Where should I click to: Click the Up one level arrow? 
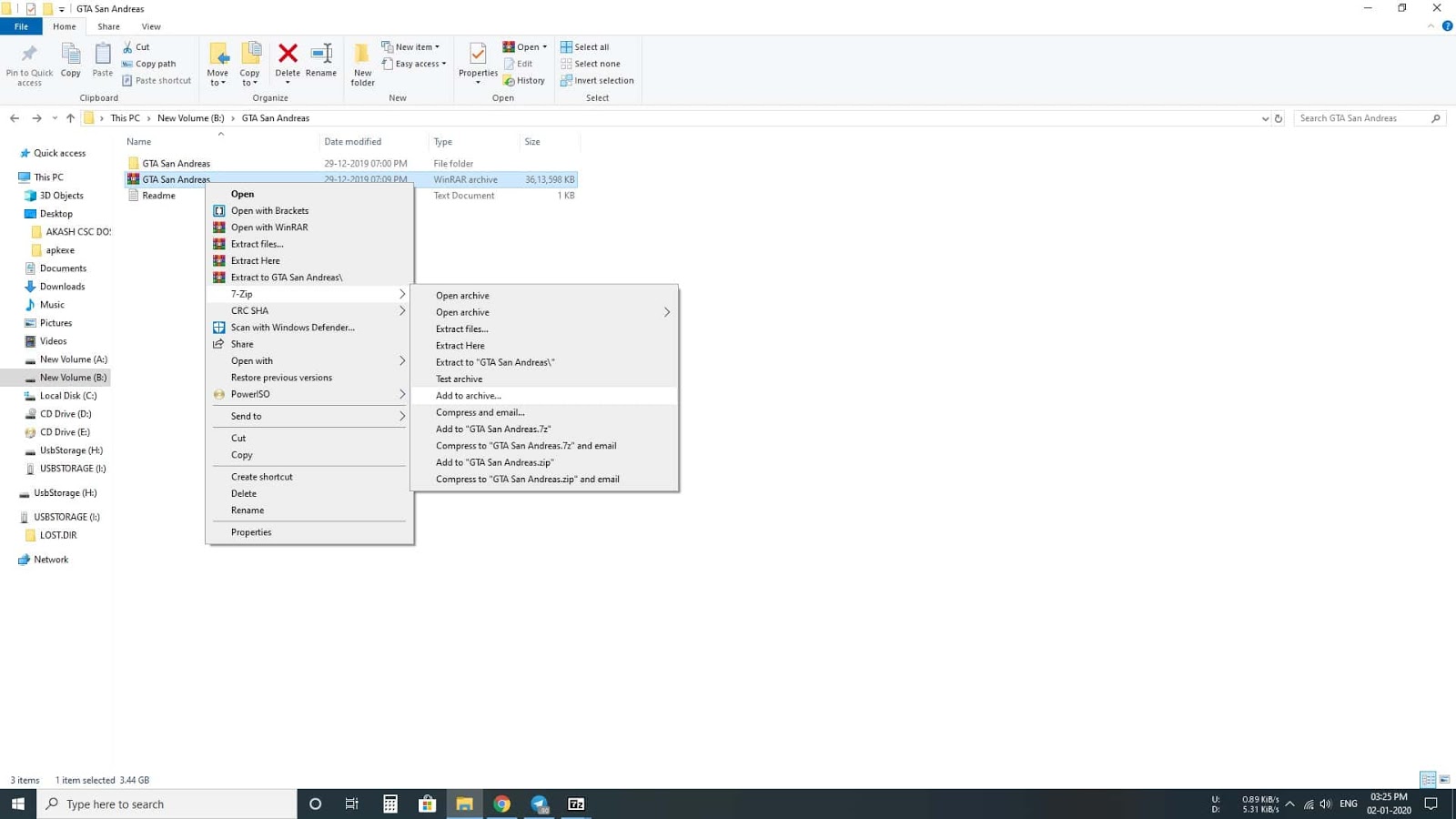click(70, 118)
